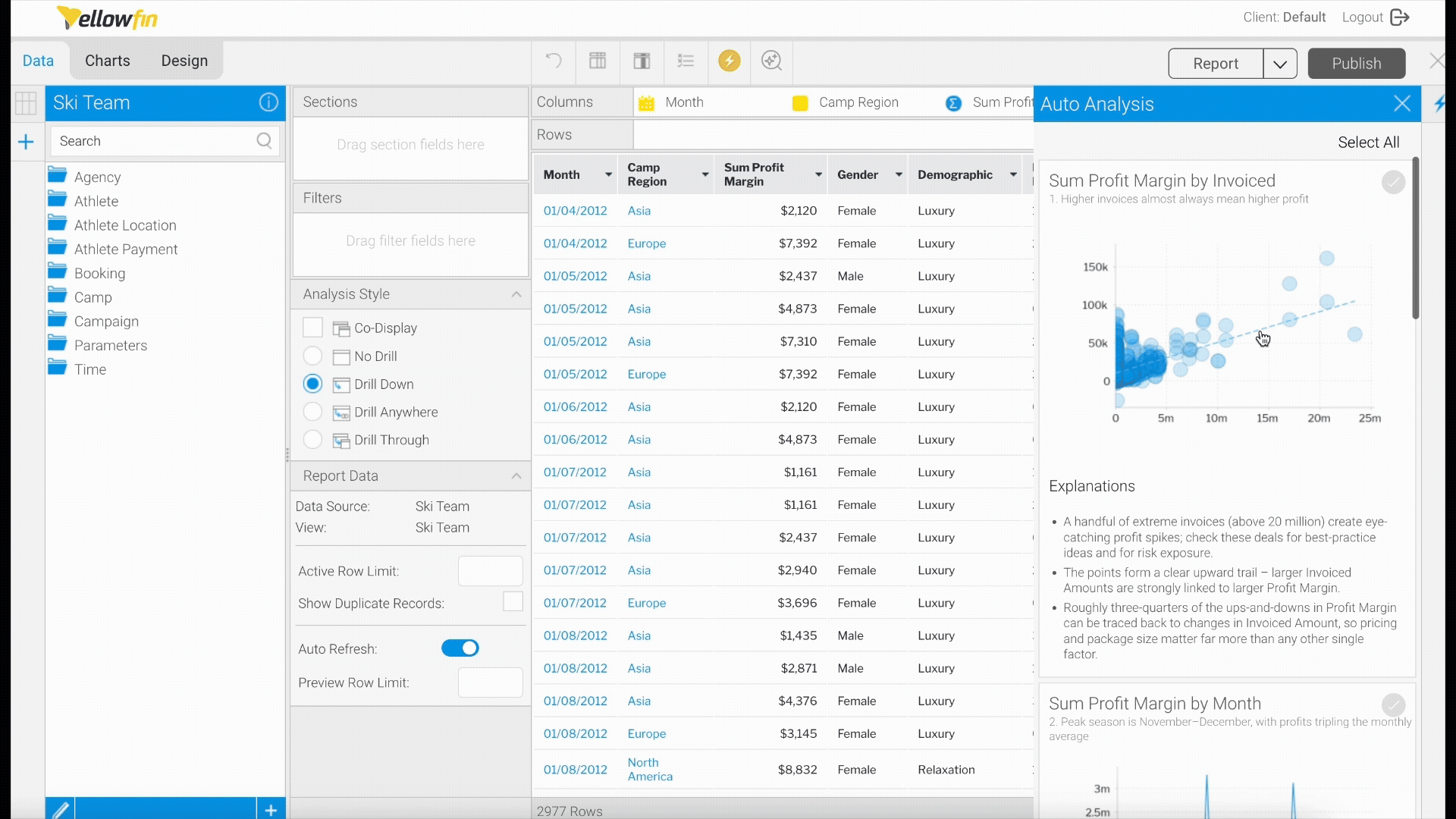1456x819 pixels.
Task: Click the Logout exit icon
Action: click(x=1400, y=17)
